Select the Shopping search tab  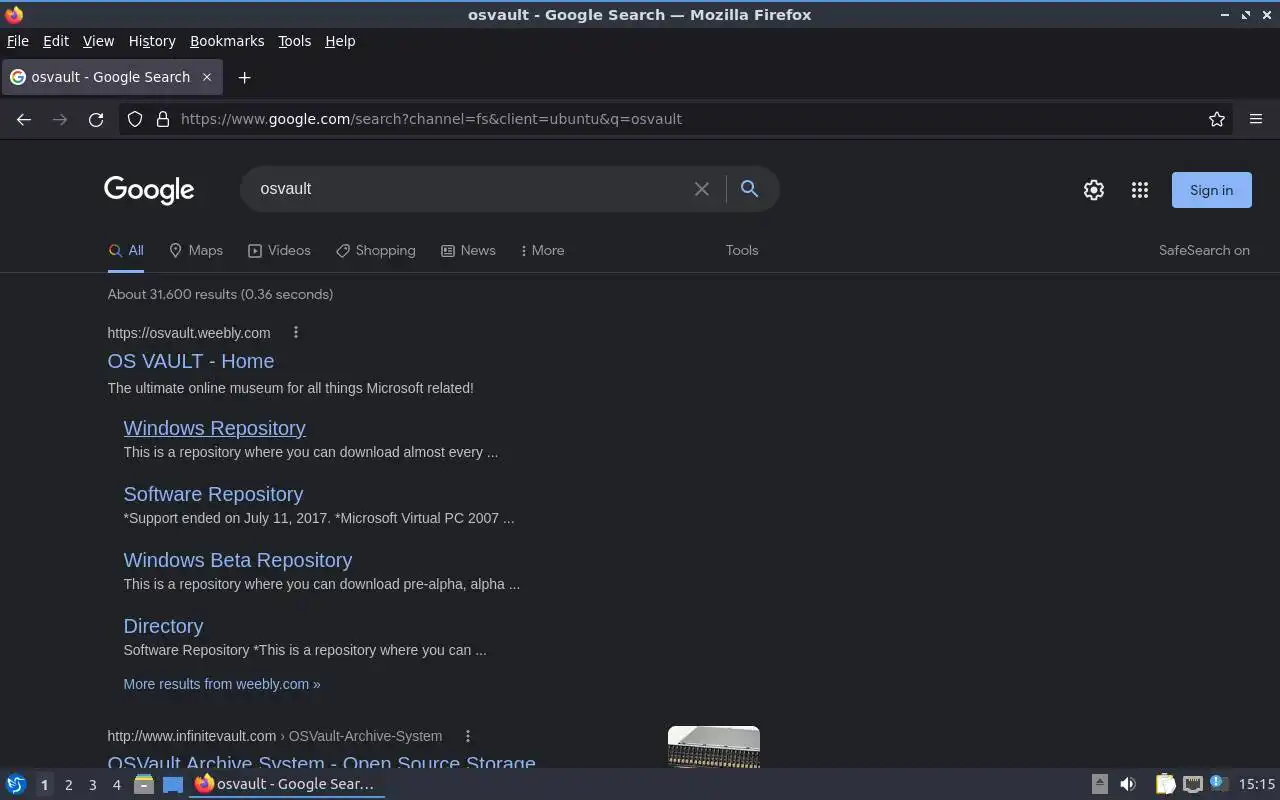coord(375,251)
